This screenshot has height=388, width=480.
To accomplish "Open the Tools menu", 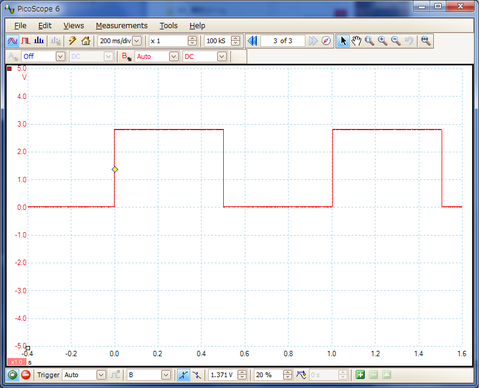I will [x=168, y=26].
